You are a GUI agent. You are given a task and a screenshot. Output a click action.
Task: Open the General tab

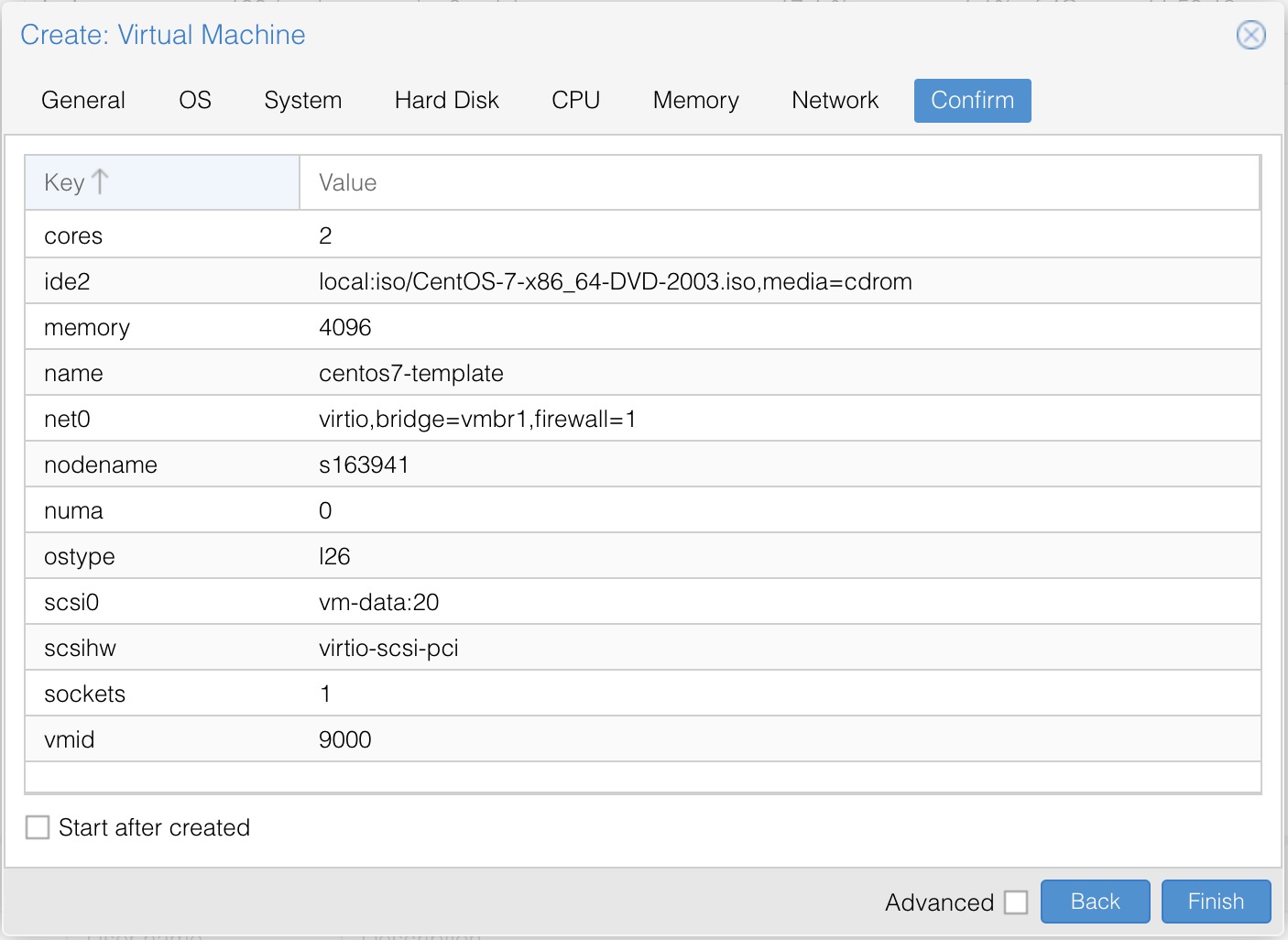(x=83, y=101)
